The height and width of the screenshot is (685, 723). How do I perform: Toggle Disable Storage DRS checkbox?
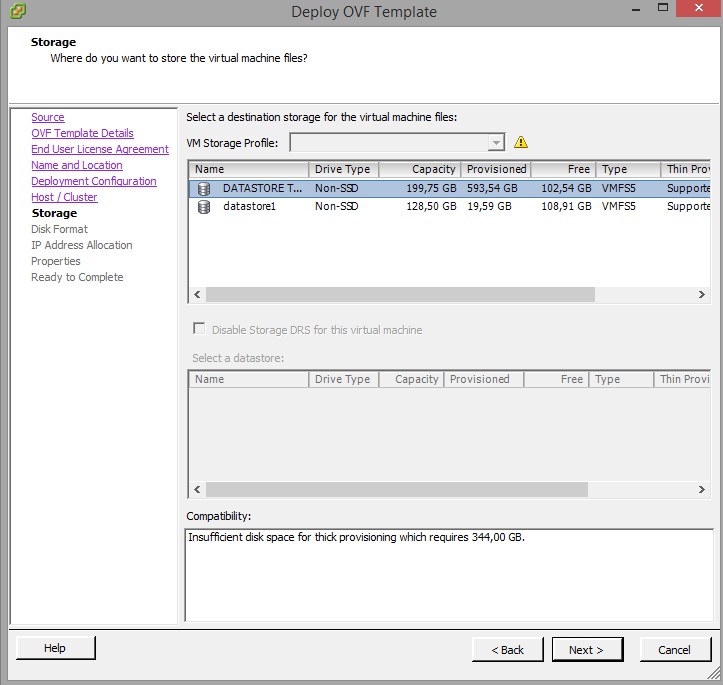pos(199,329)
